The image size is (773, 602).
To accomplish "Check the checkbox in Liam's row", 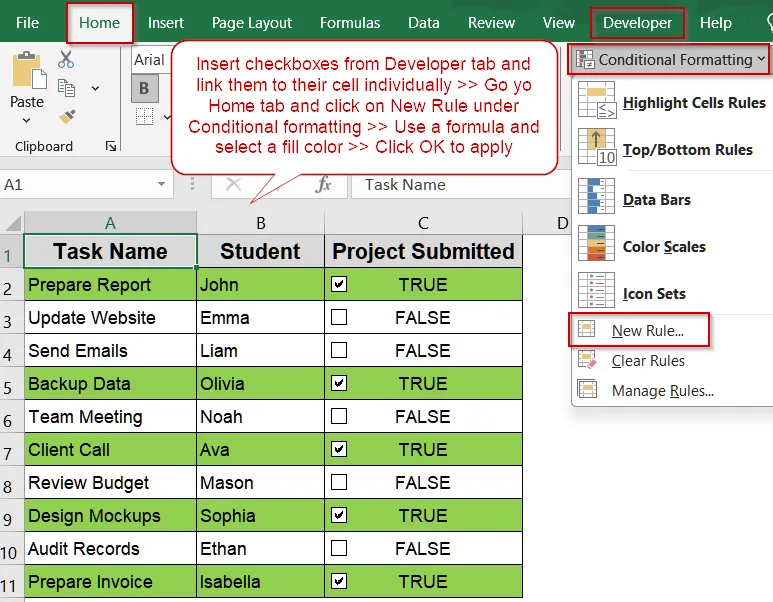I will coord(339,350).
